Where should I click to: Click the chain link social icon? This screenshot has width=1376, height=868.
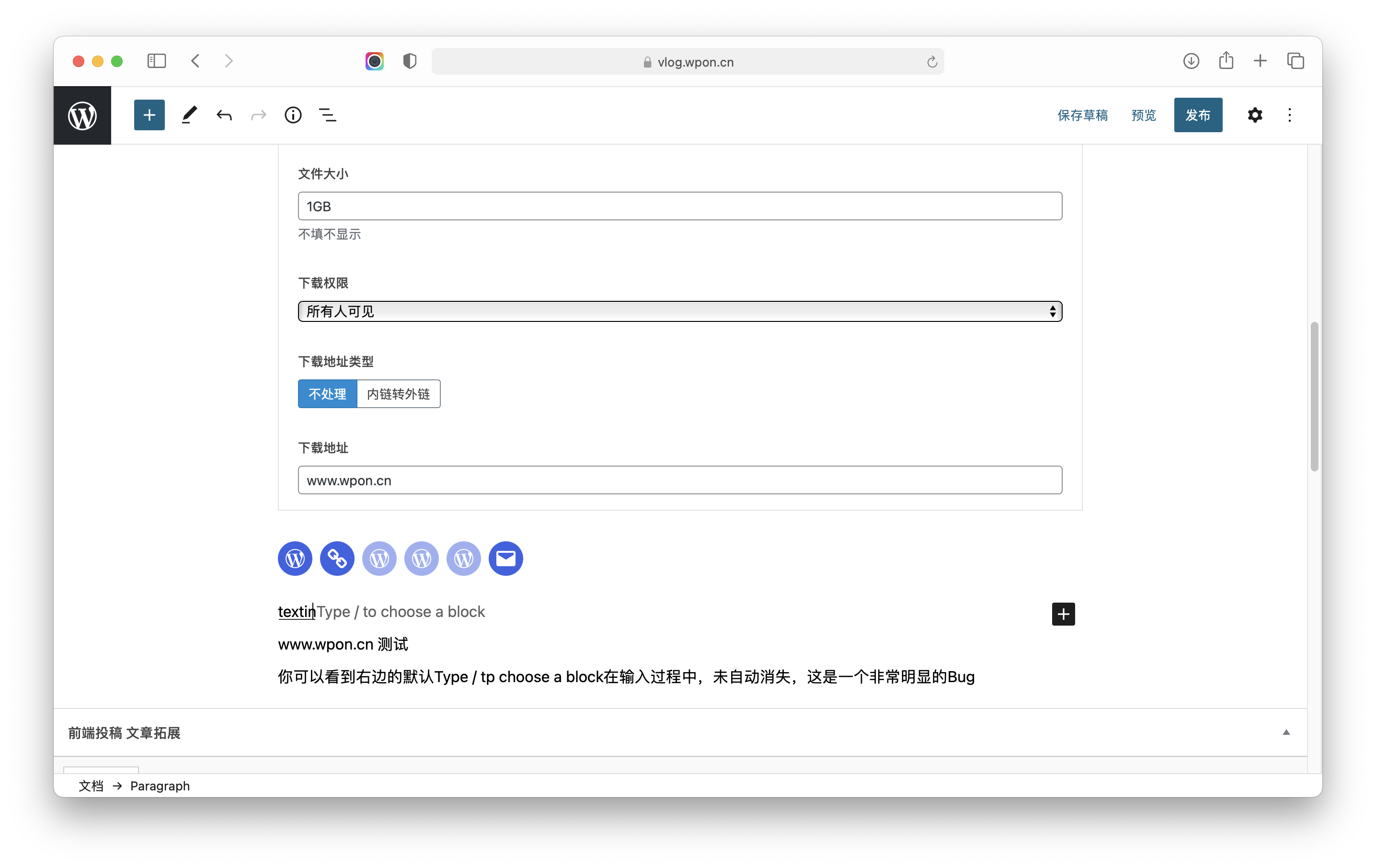pos(337,558)
